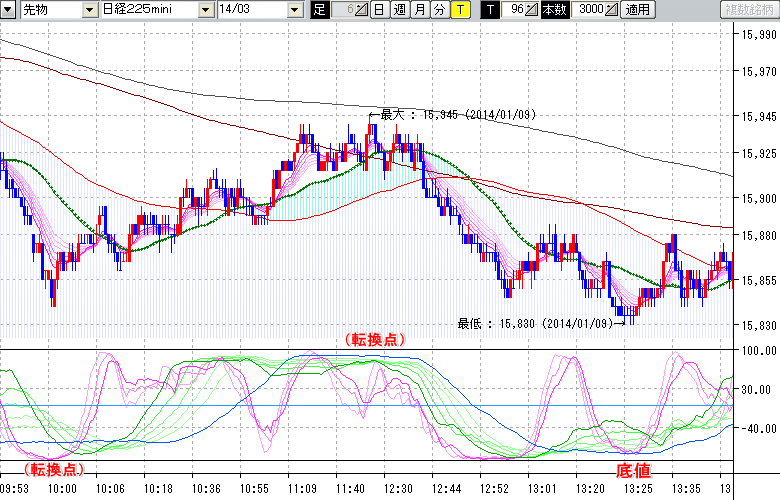
Task: Open the 先物 product type dropdown
Action: coord(90,10)
